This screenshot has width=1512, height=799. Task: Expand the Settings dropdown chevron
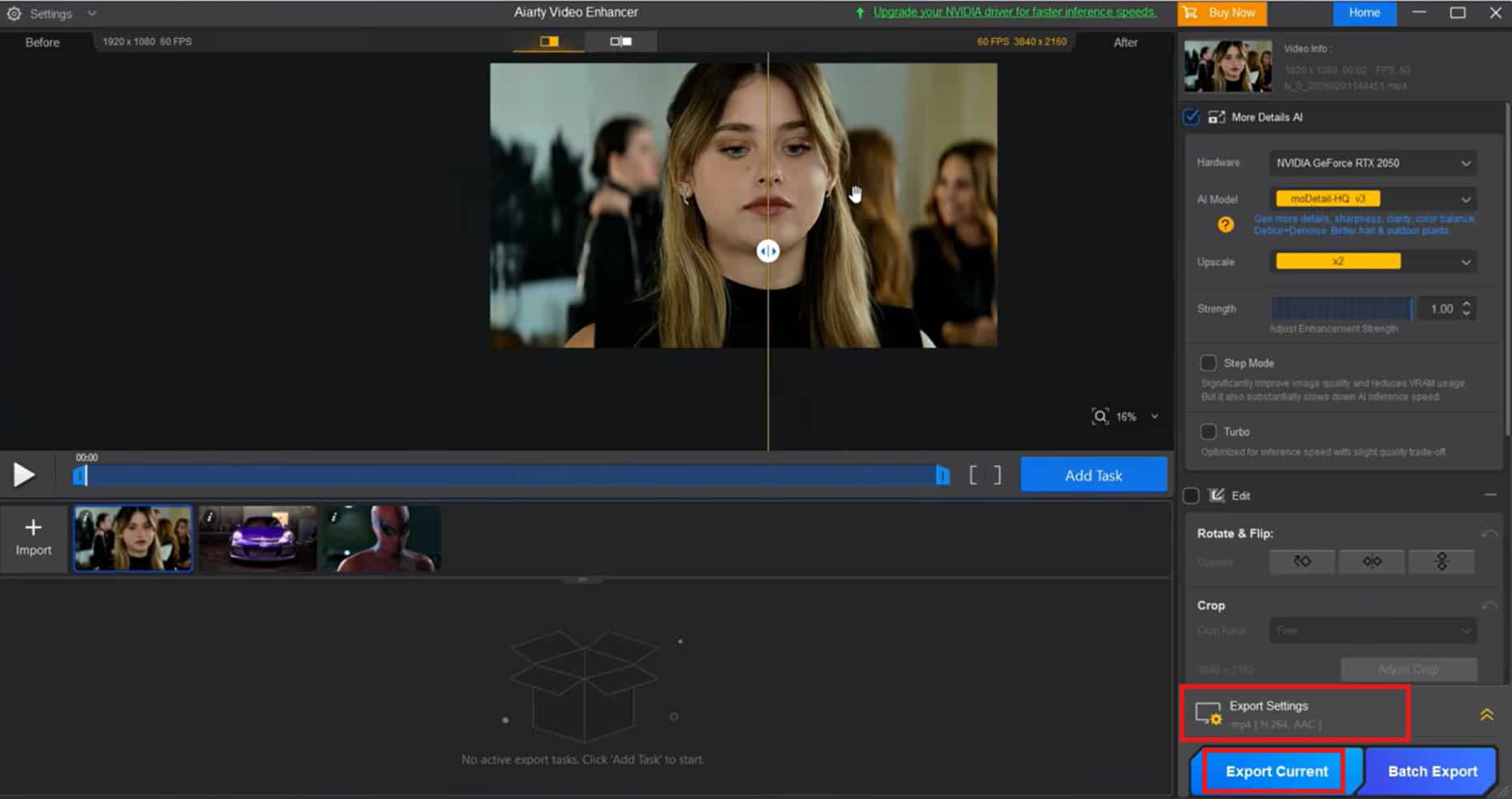92,14
